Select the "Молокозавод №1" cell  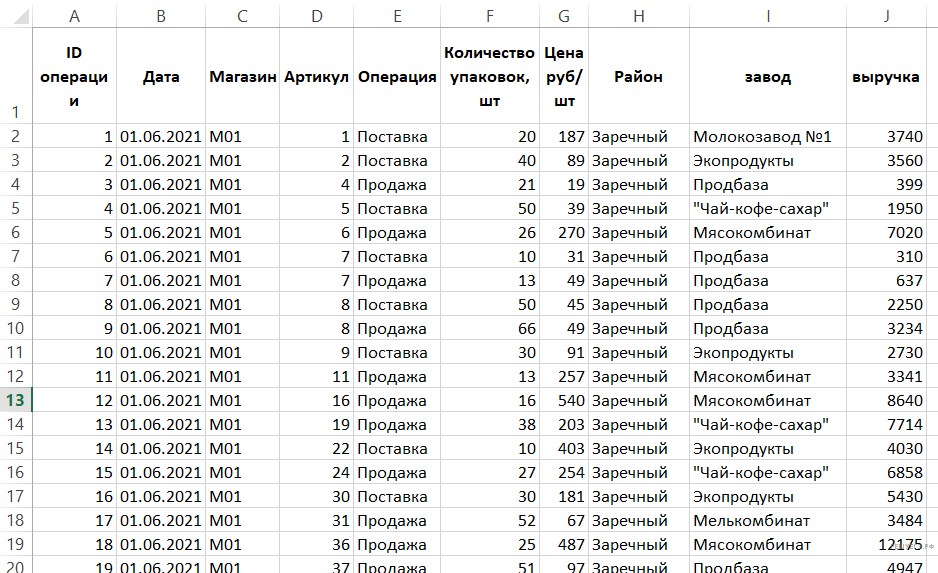coord(762,137)
